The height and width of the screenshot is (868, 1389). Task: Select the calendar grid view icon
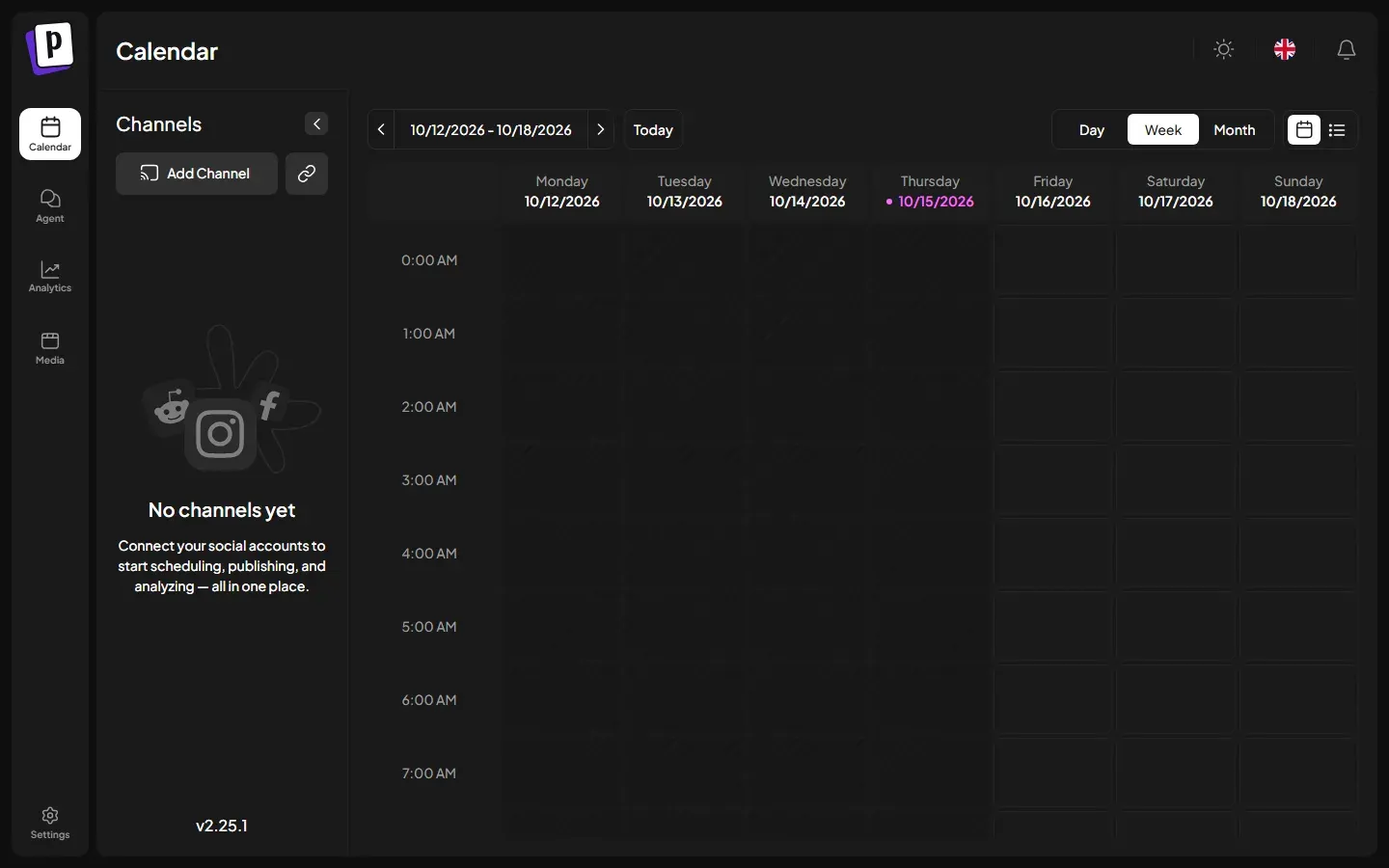(x=1304, y=129)
